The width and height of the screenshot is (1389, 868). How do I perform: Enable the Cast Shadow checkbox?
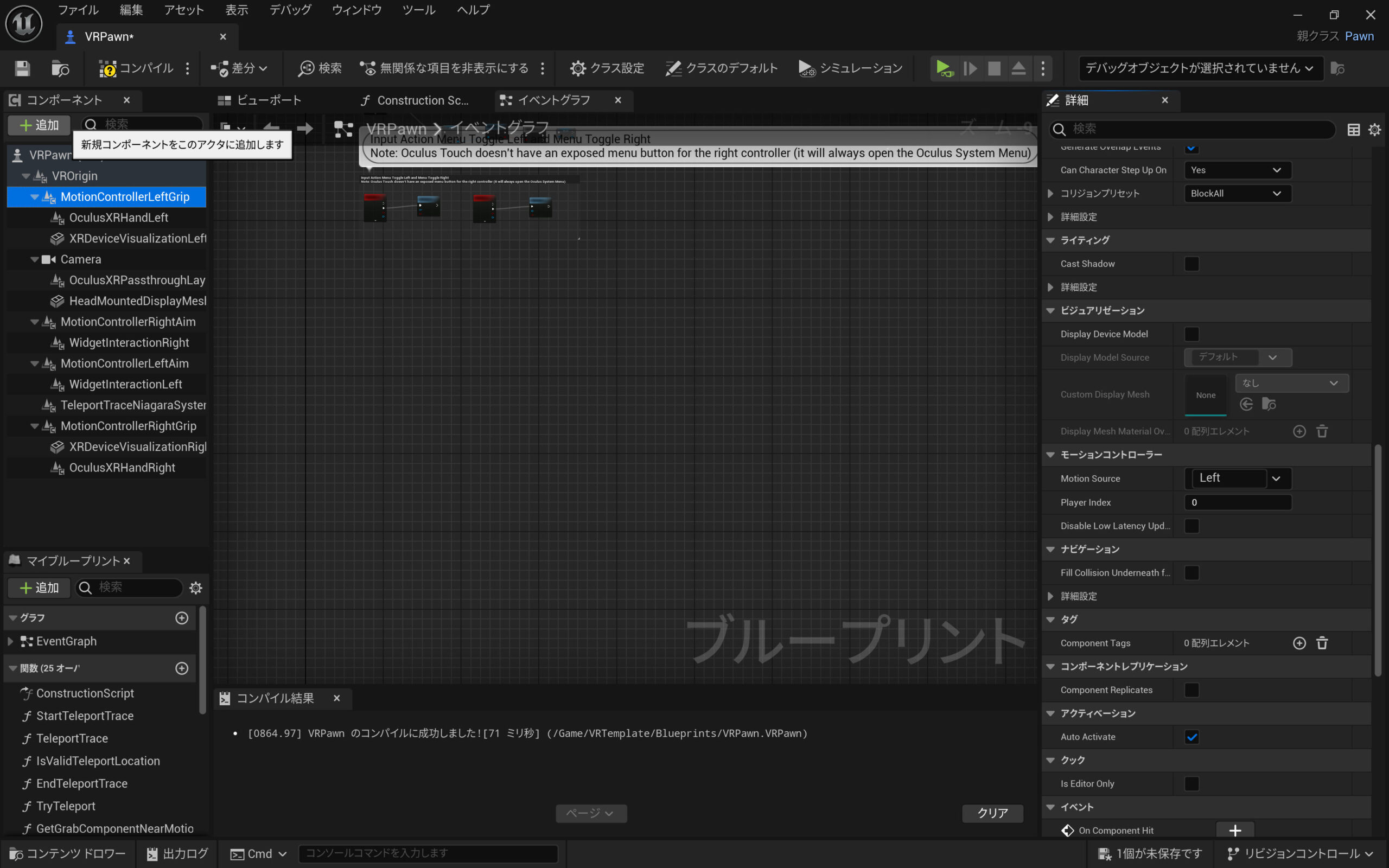point(1192,264)
